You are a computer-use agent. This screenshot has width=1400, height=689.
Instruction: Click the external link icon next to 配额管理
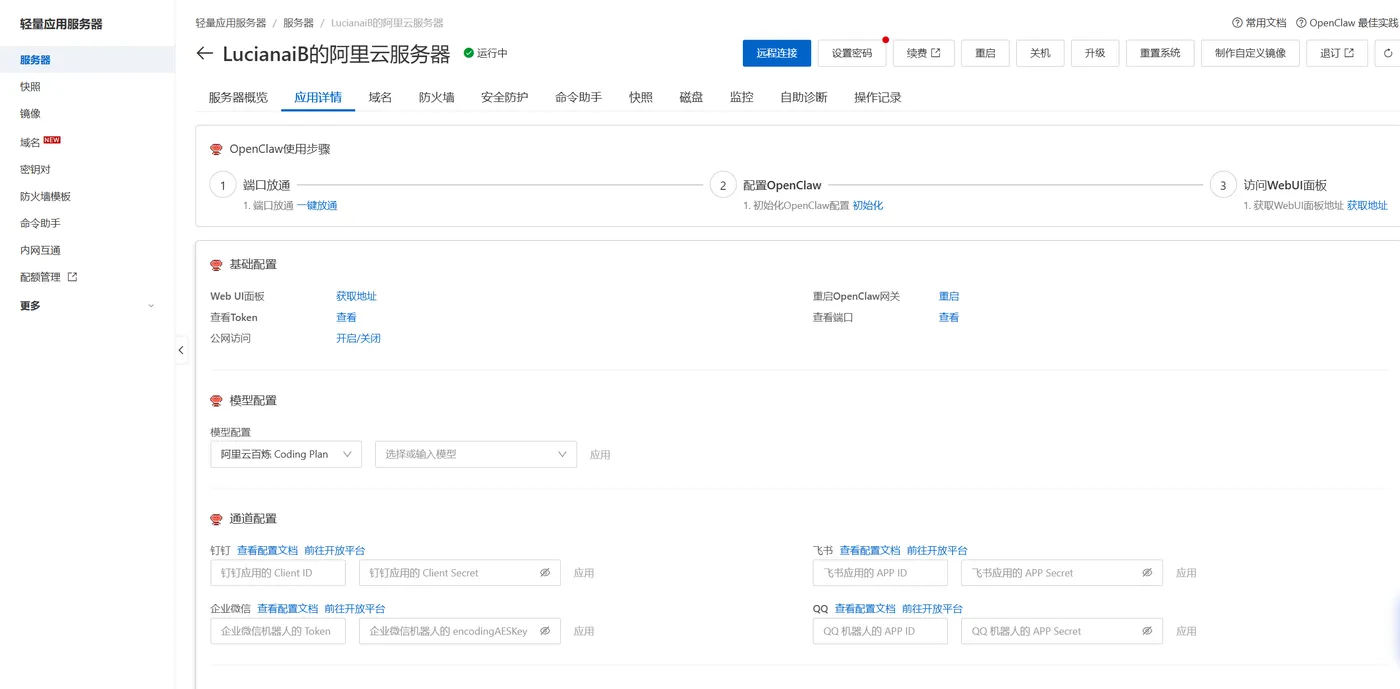click(x=72, y=277)
